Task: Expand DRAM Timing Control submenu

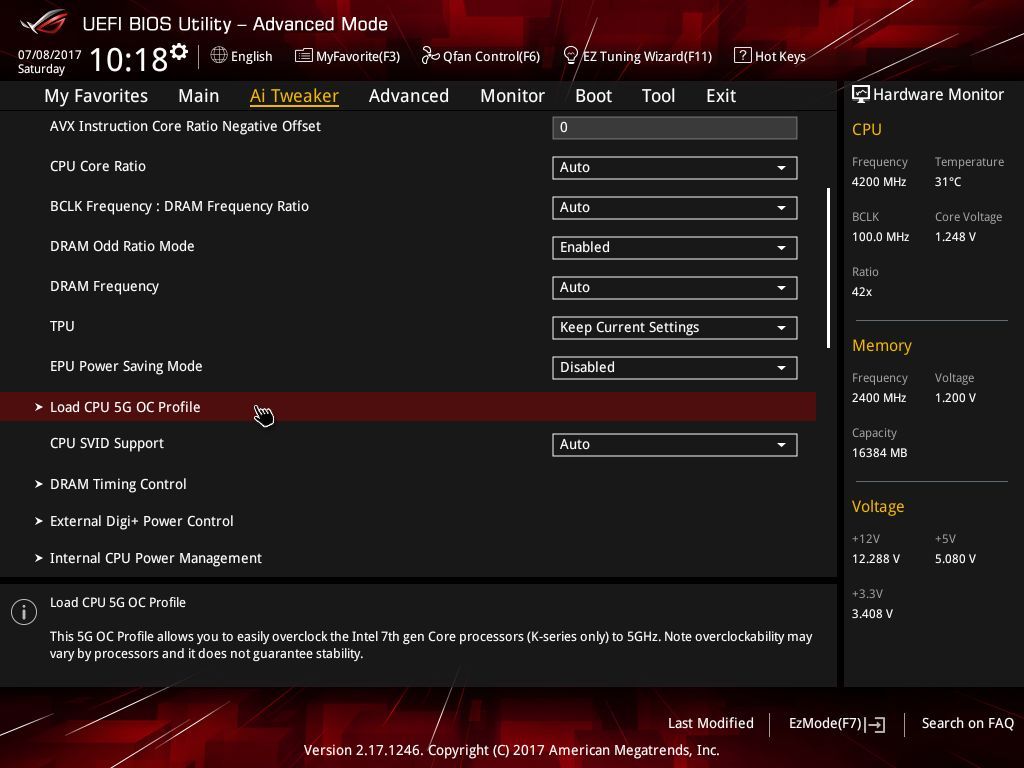Action: coord(111,485)
